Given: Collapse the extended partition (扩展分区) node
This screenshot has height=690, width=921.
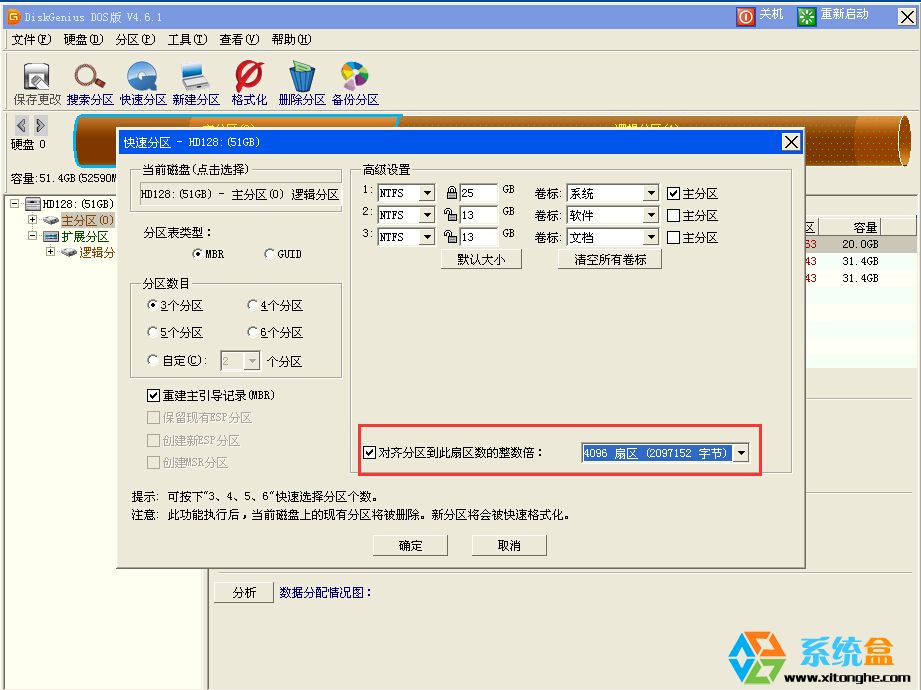Looking at the screenshot, I should [x=32, y=236].
